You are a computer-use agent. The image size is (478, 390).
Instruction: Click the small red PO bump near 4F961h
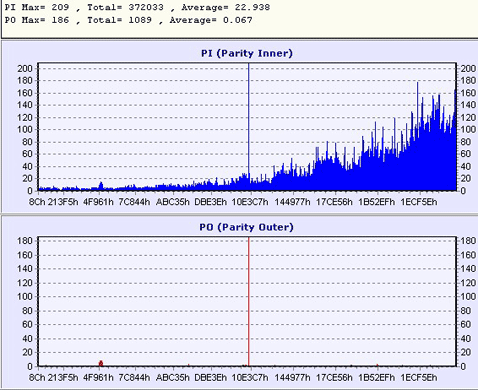pos(101,363)
